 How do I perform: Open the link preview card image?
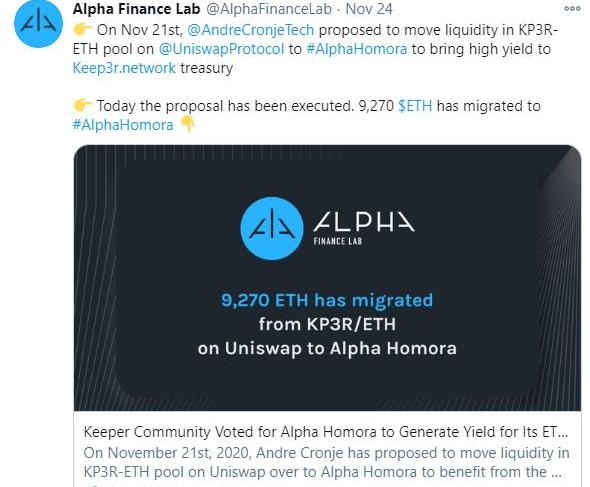pos(327,278)
